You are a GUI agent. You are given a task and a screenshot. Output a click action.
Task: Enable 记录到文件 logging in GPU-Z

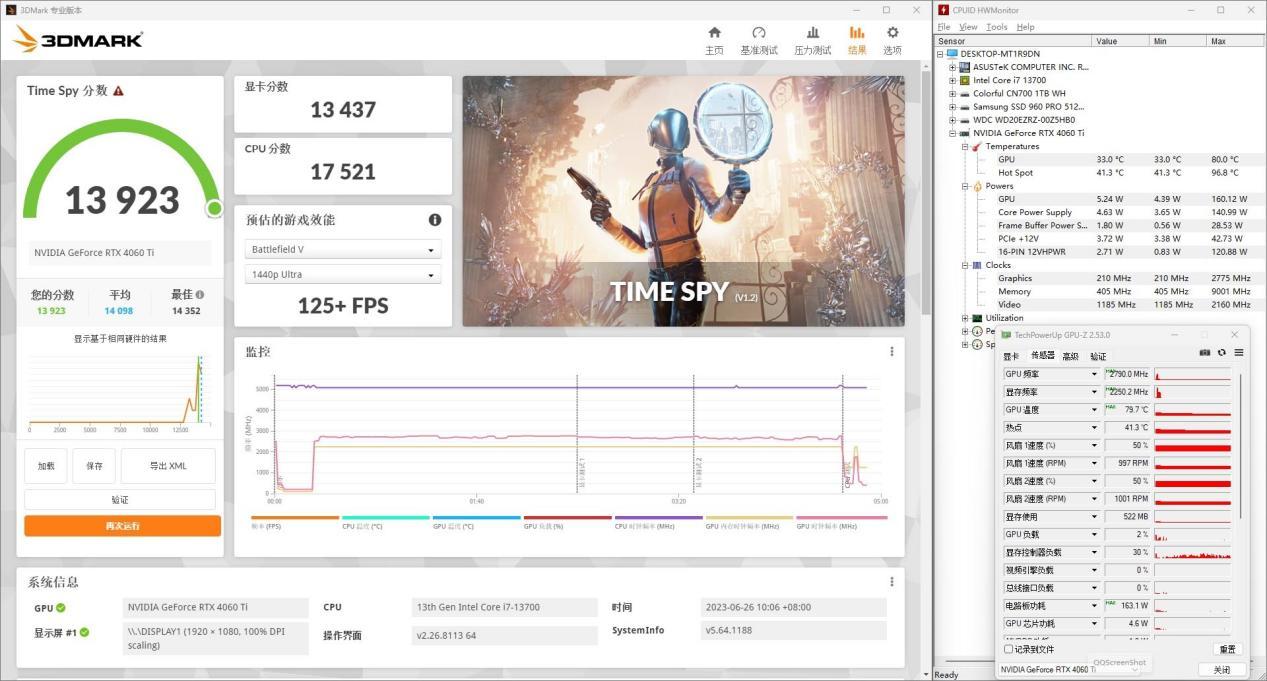[1007, 648]
